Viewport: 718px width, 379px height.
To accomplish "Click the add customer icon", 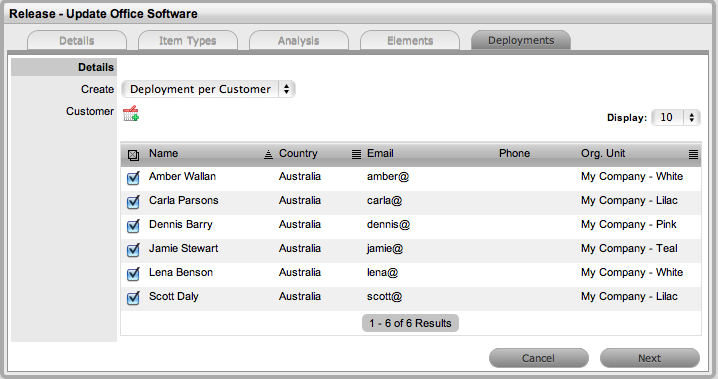I will (131, 113).
